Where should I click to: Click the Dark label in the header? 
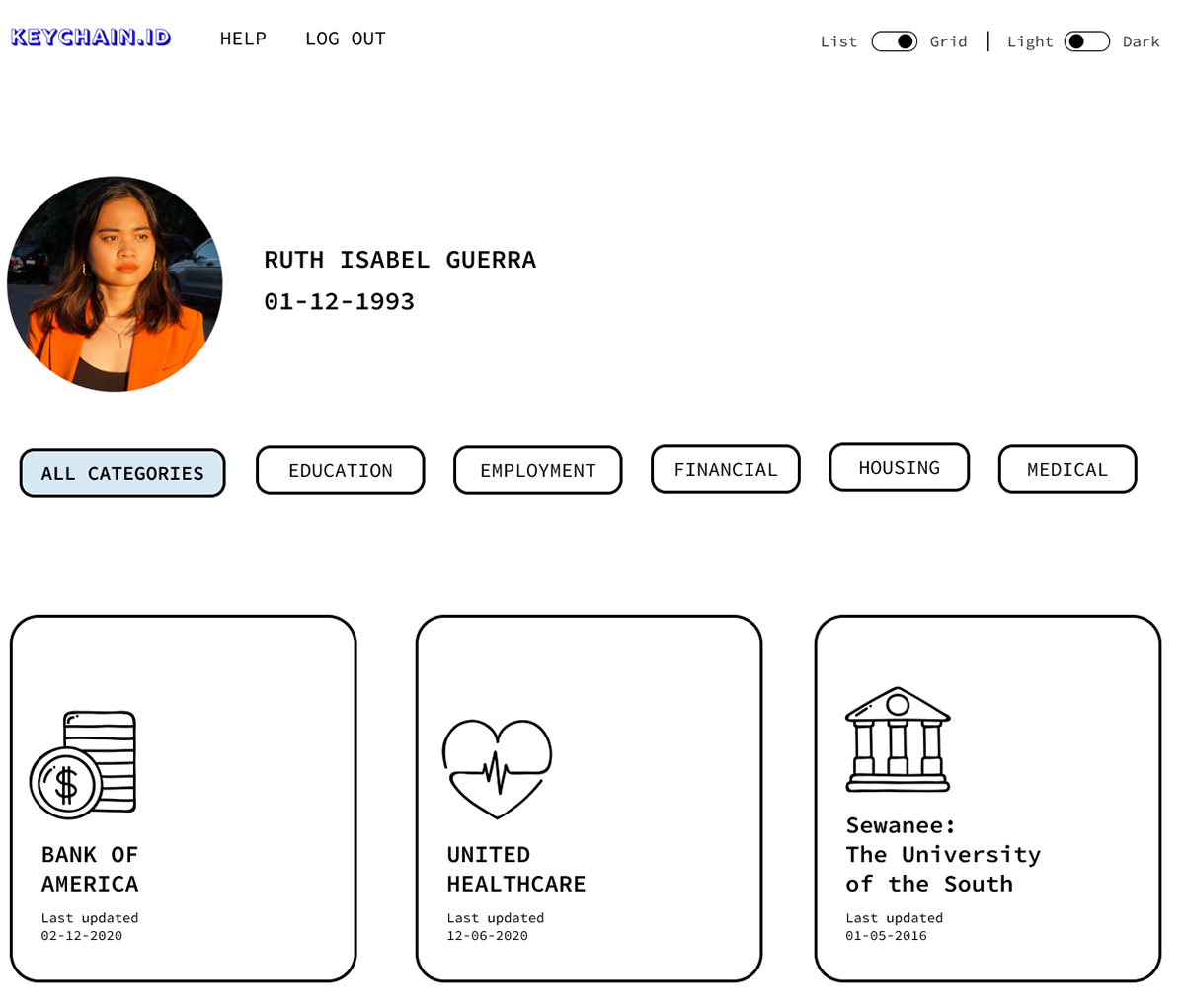pyautogui.click(x=1142, y=41)
